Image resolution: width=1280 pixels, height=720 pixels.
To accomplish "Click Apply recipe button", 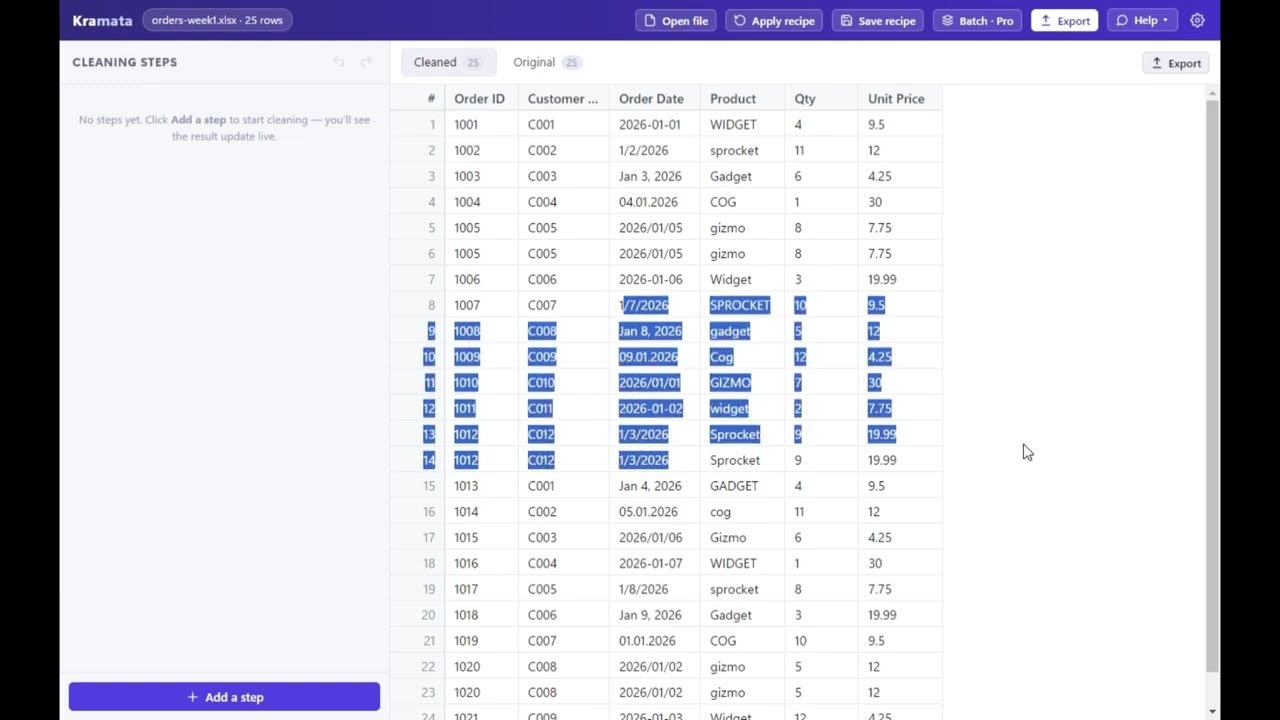I will click(774, 20).
